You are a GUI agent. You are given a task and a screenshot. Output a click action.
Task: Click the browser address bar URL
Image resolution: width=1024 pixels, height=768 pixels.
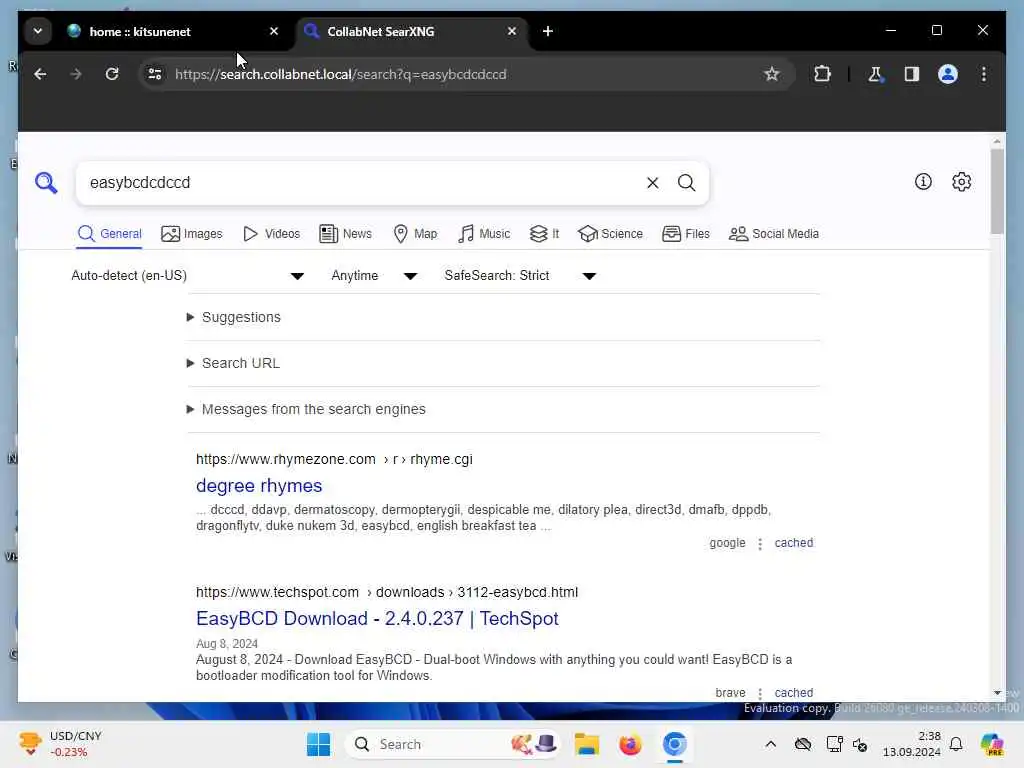(x=340, y=74)
